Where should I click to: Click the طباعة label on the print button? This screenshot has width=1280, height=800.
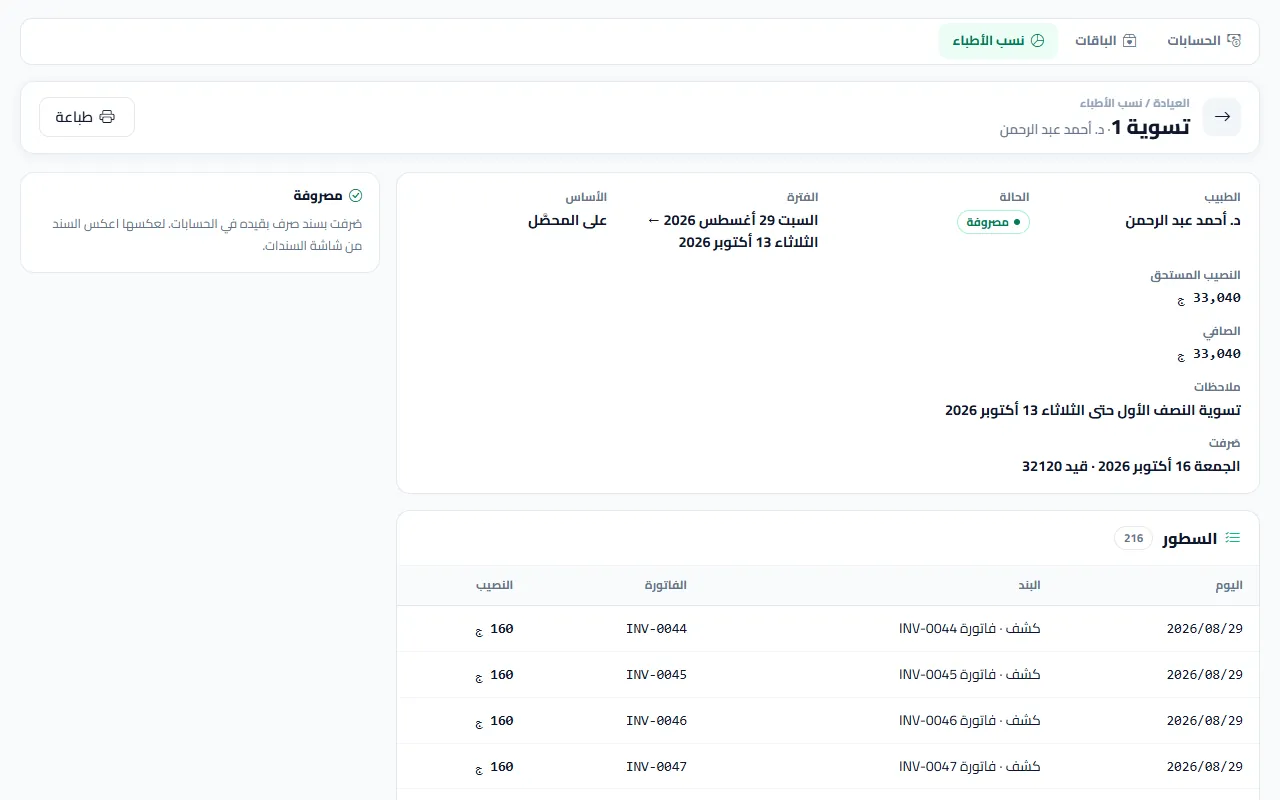pyautogui.click(x=74, y=117)
